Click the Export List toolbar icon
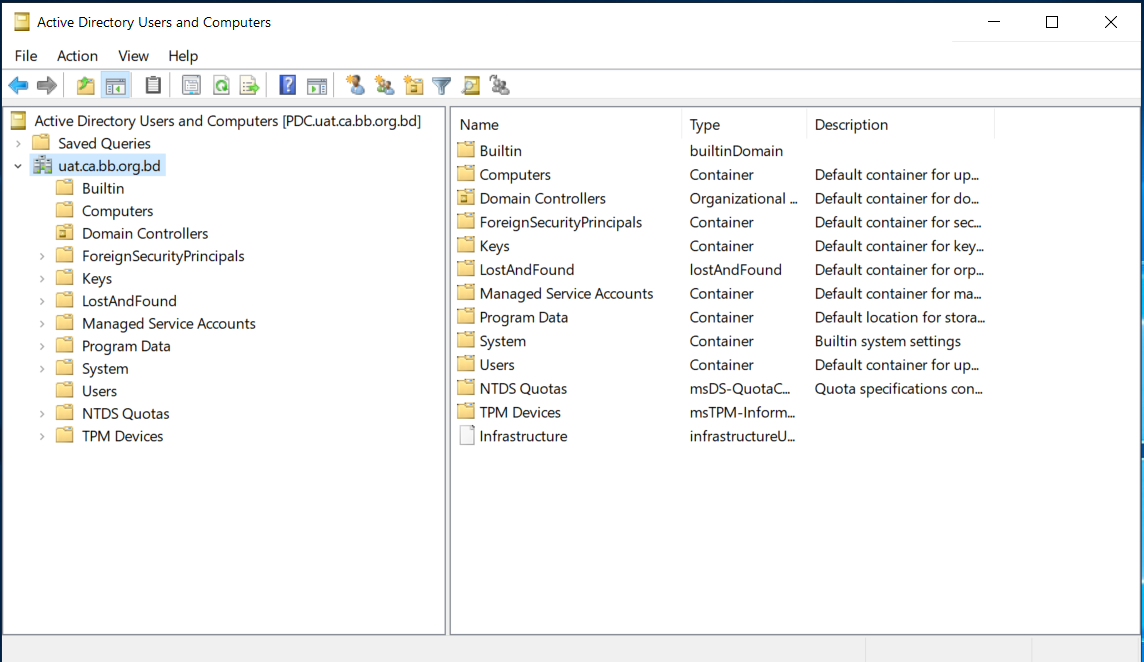This screenshot has width=1144, height=662. click(x=250, y=85)
